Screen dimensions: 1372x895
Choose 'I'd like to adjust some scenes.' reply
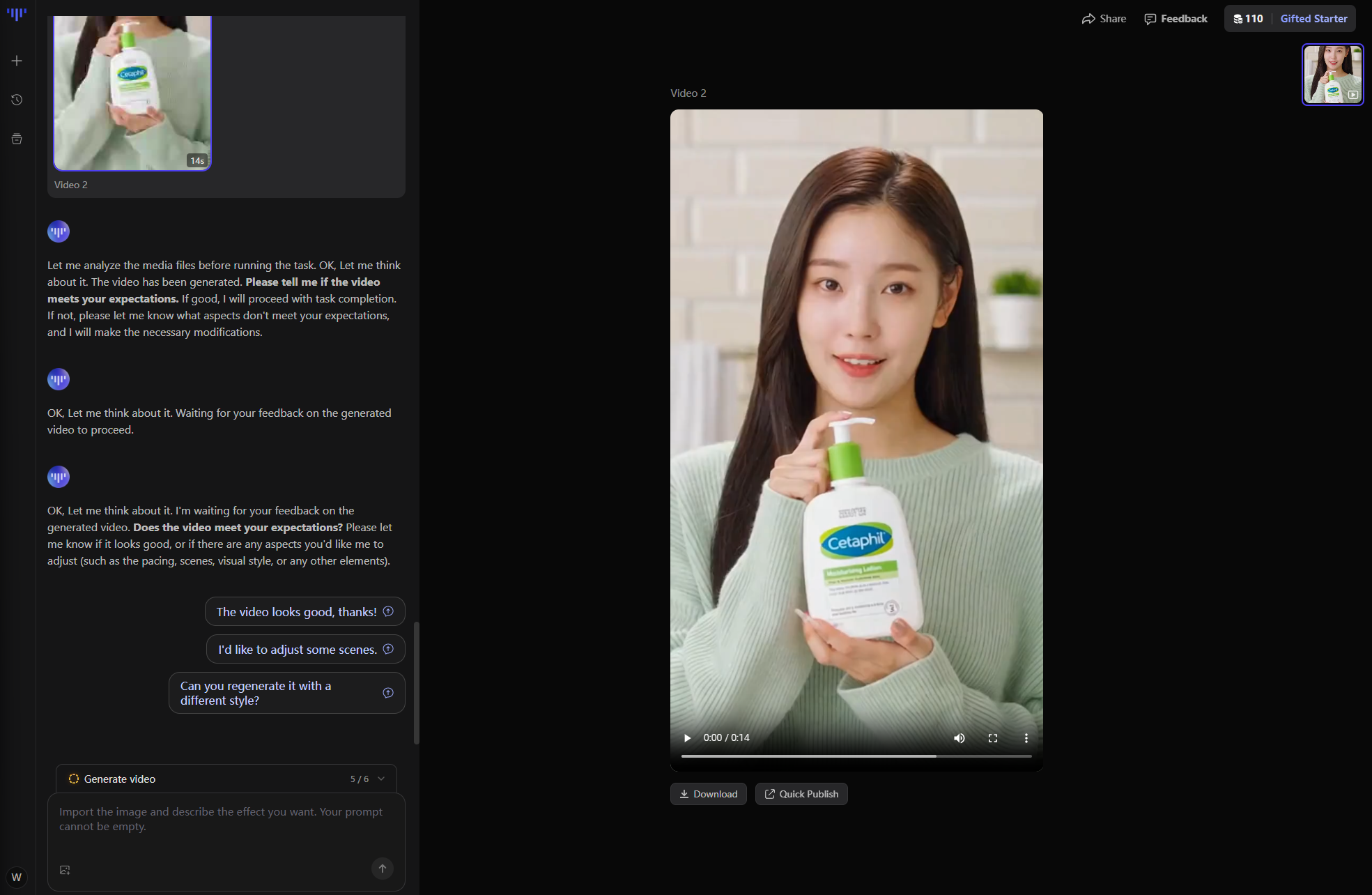[305, 650]
